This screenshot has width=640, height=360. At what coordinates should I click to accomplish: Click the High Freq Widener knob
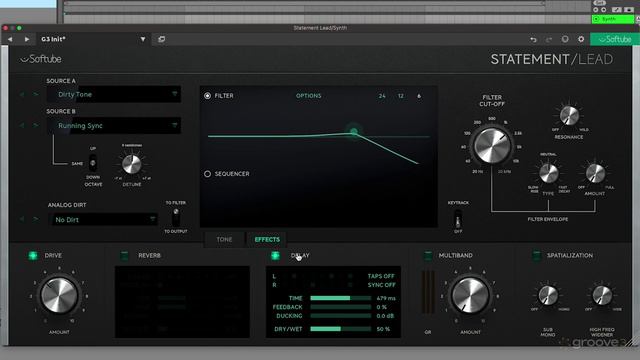[602, 296]
